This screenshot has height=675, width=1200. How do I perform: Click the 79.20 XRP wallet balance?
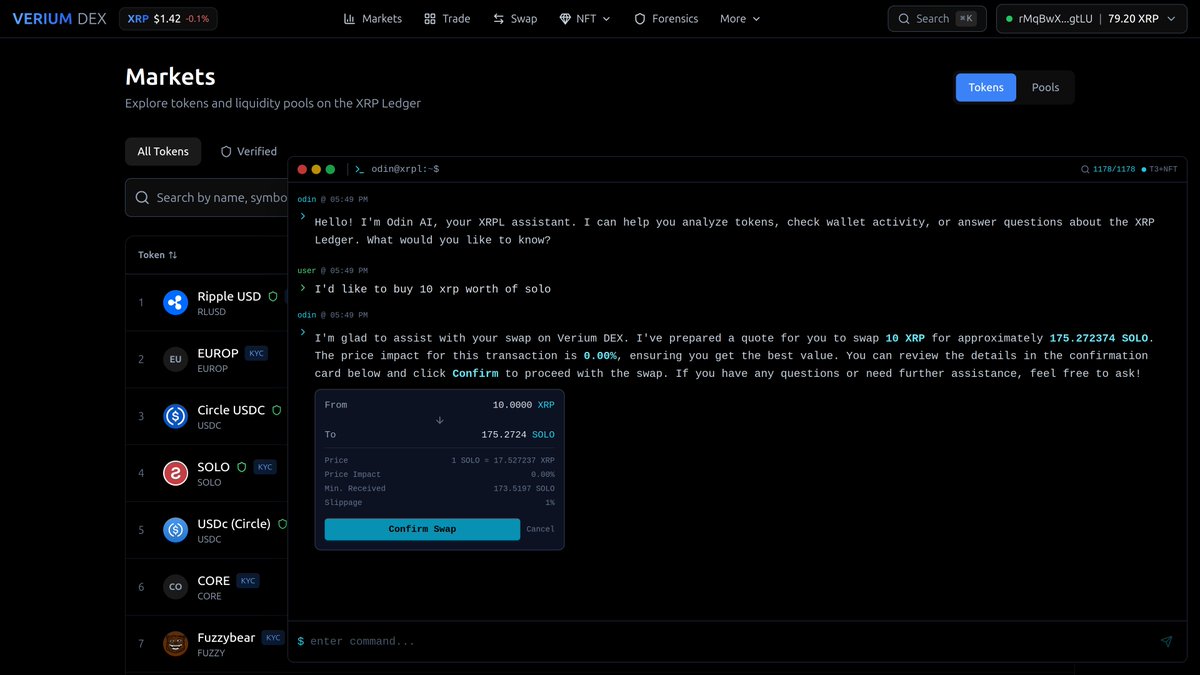(x=1133, y=19)
